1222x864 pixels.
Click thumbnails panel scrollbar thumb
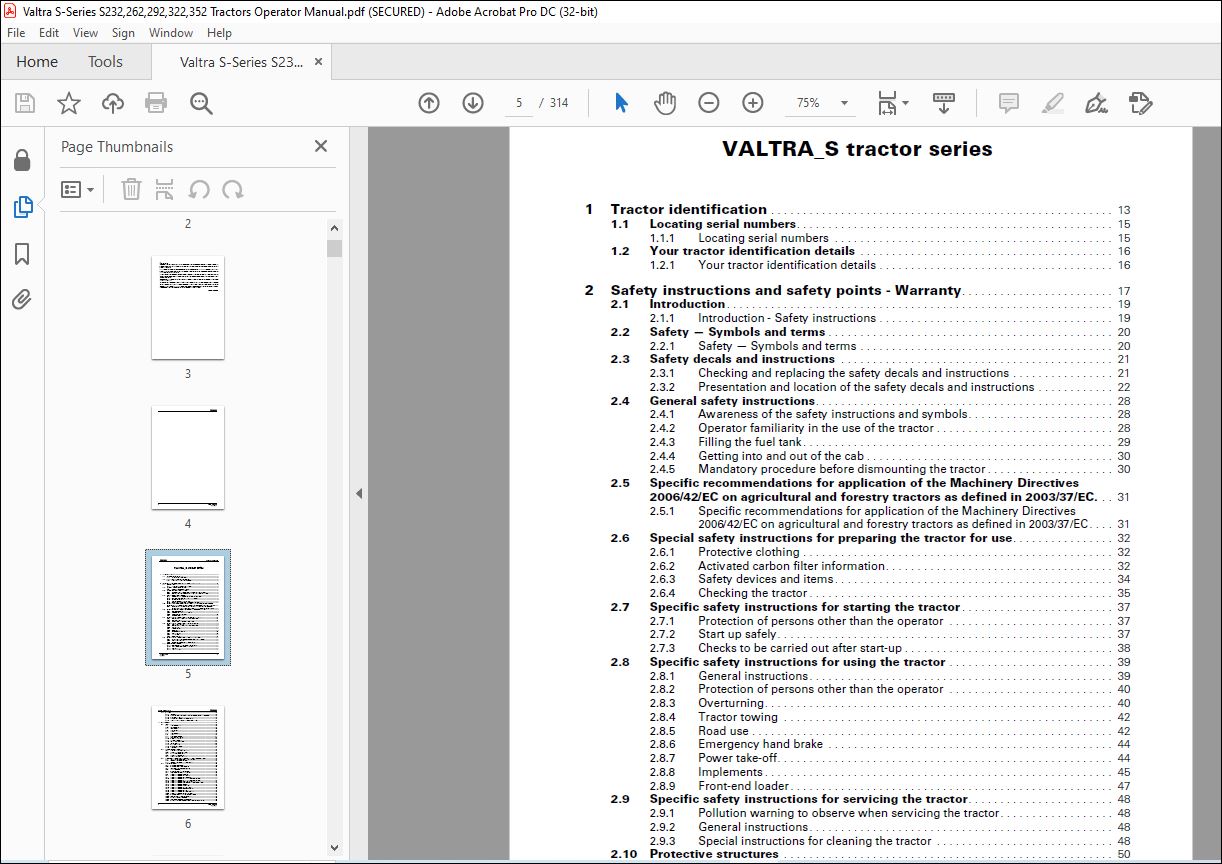coord(334,248)
